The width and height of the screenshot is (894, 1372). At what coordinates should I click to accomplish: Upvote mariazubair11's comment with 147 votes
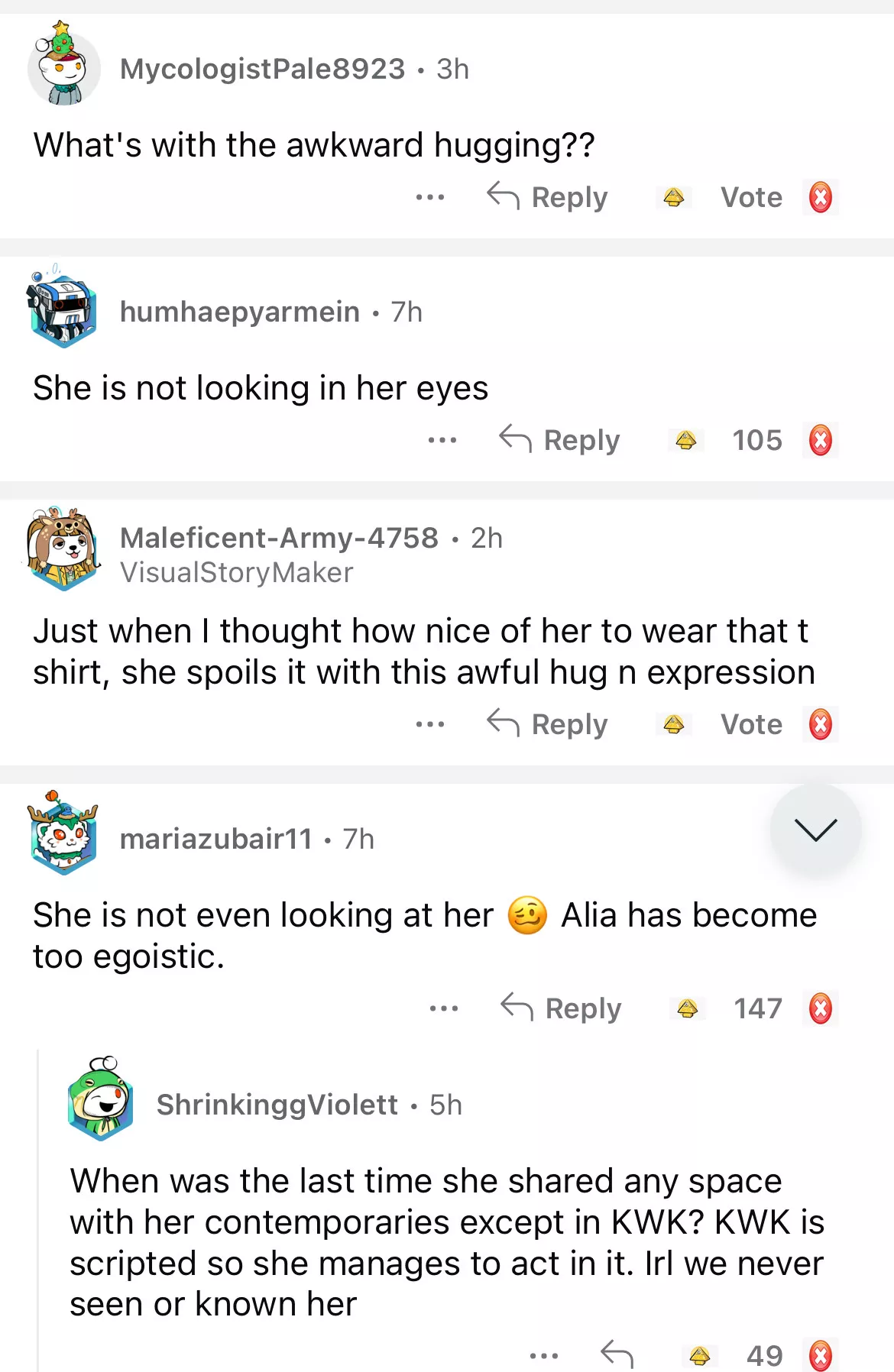(688, 1009)
